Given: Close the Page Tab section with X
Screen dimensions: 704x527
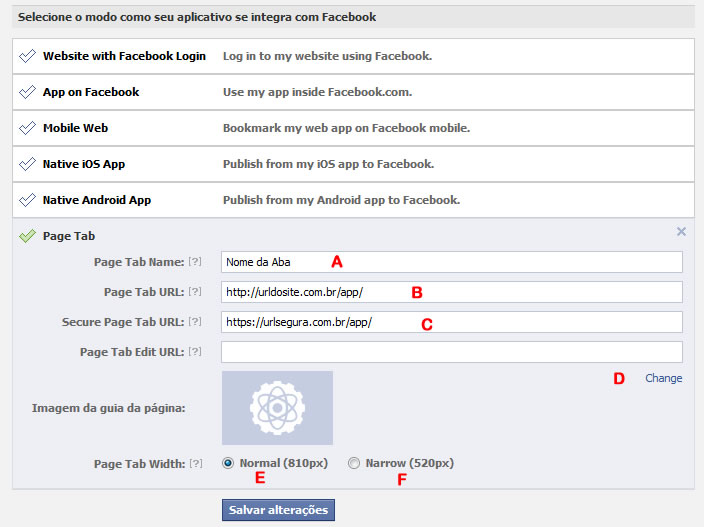Looking at the screenshot, I should (x=681, y=232).
